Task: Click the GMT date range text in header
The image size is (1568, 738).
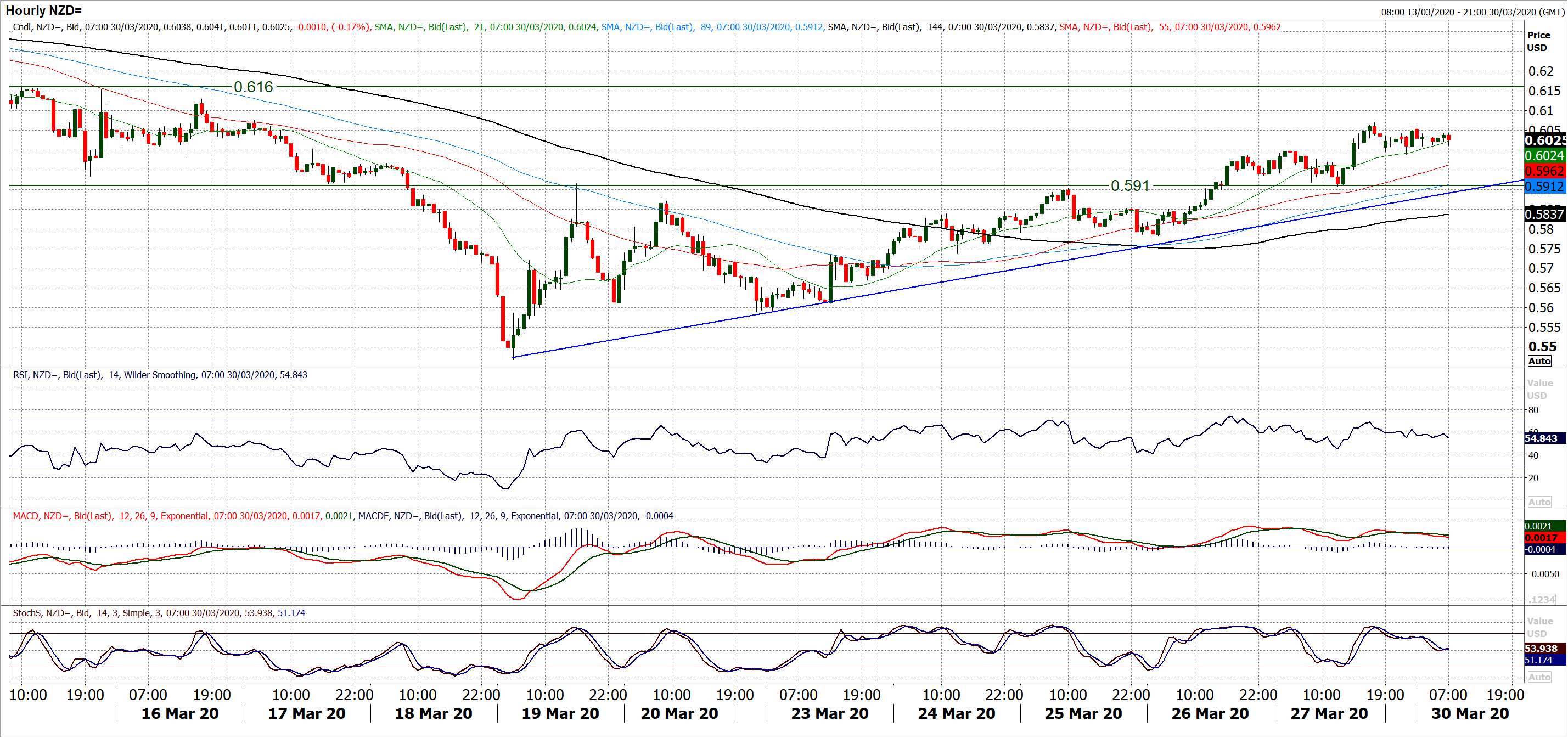Action: point(1472,12)
